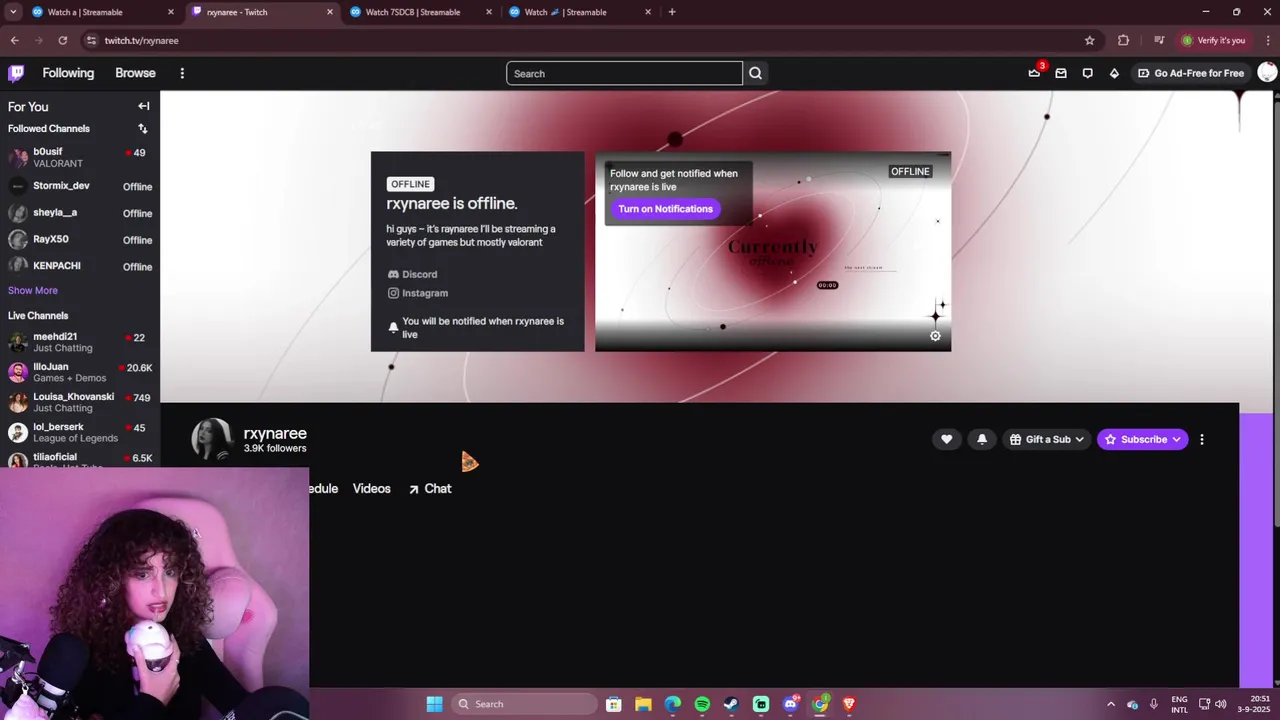
Task: Open the Following page
Action: (68, 73)
